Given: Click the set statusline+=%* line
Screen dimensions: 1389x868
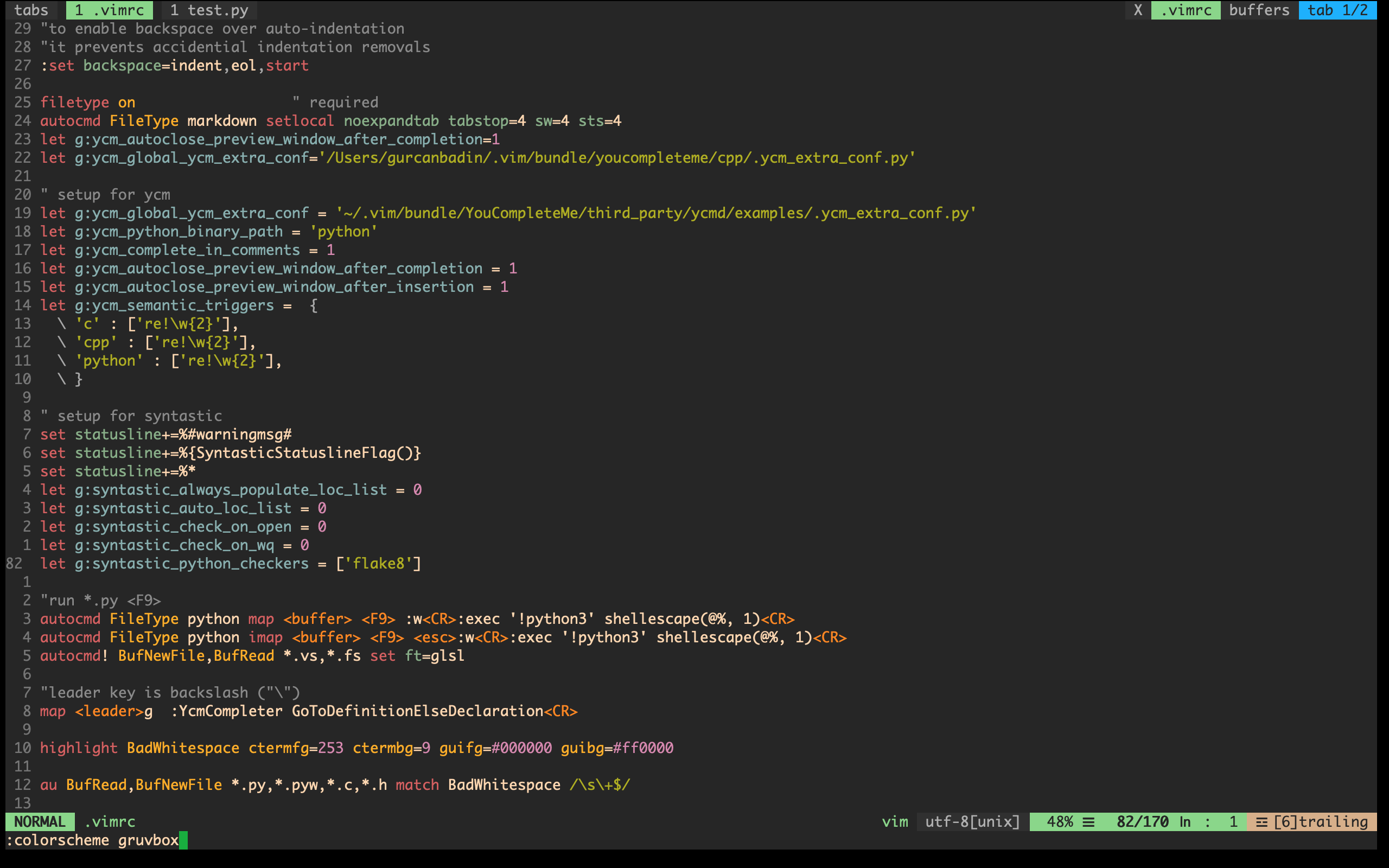Looking at the screenshot, I should [118, 471].
